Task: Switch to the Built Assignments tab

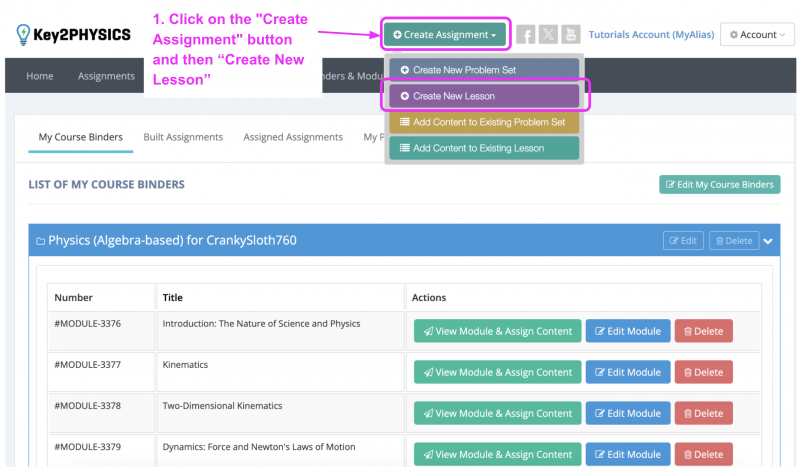Action: pos(183,137)
